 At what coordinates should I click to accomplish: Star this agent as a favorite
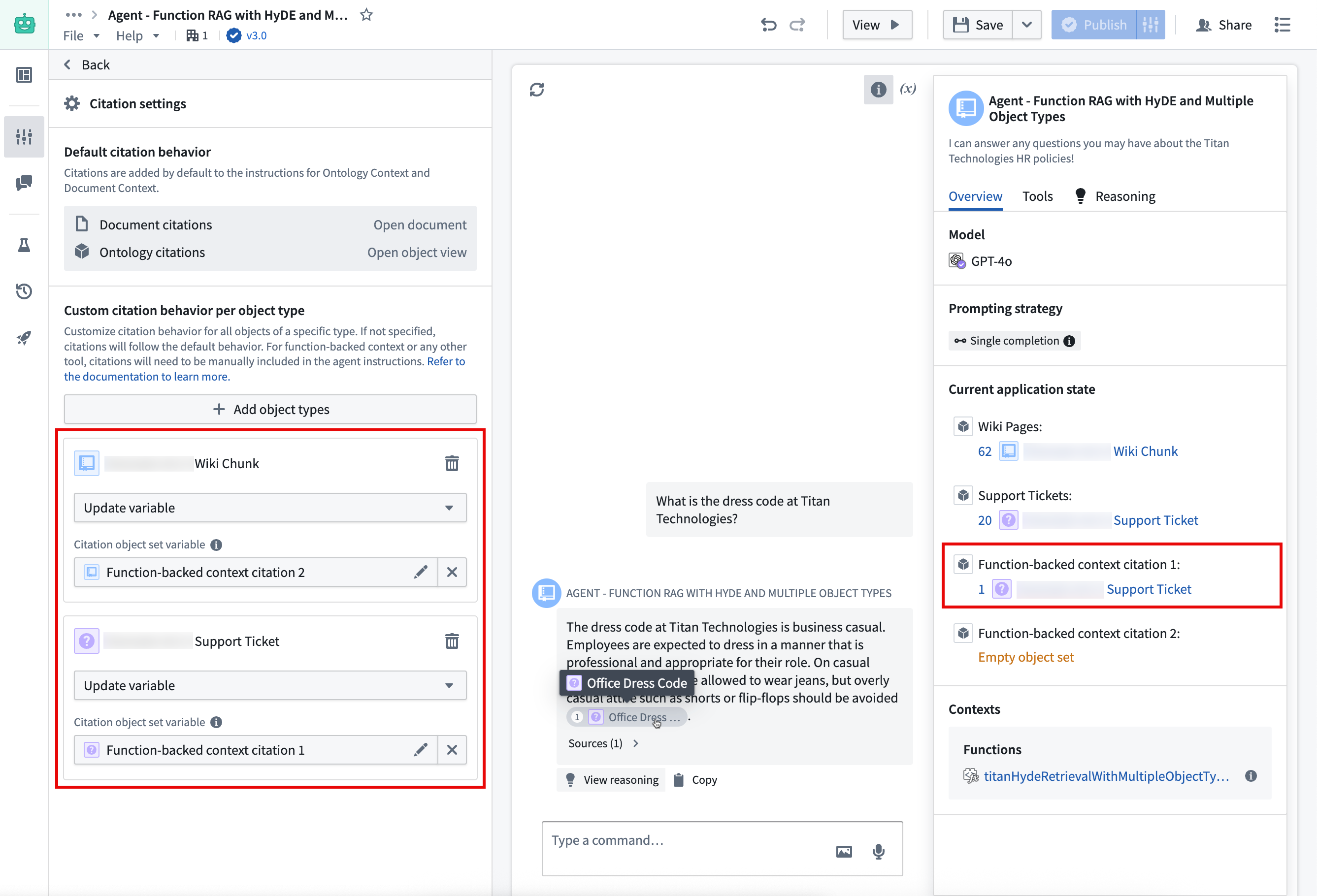pos(366,15)
